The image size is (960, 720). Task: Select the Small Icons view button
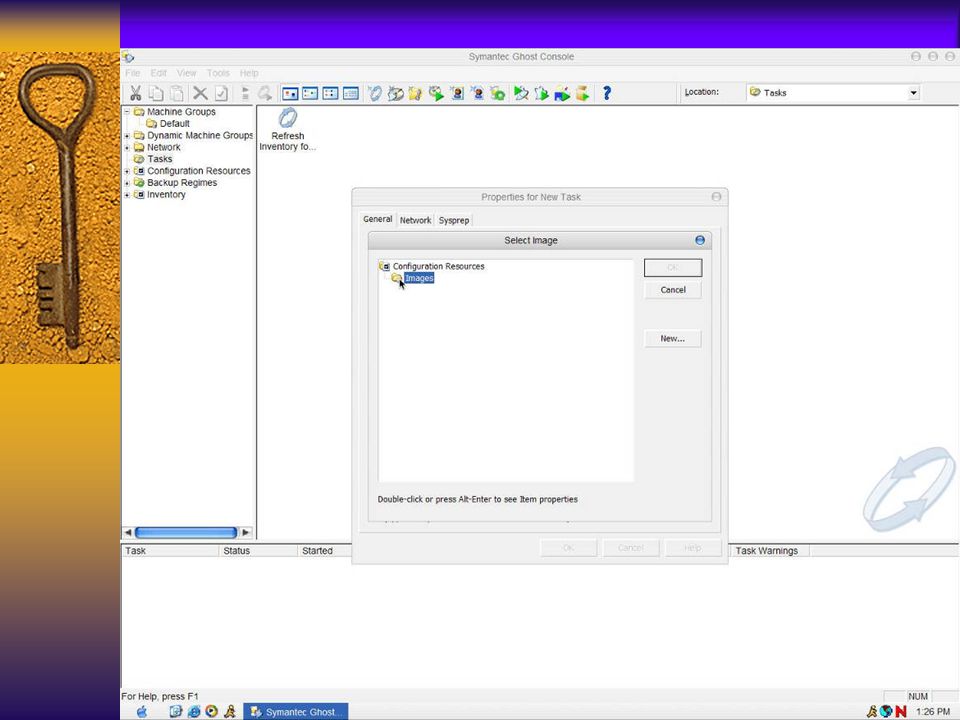pos(310,93)
